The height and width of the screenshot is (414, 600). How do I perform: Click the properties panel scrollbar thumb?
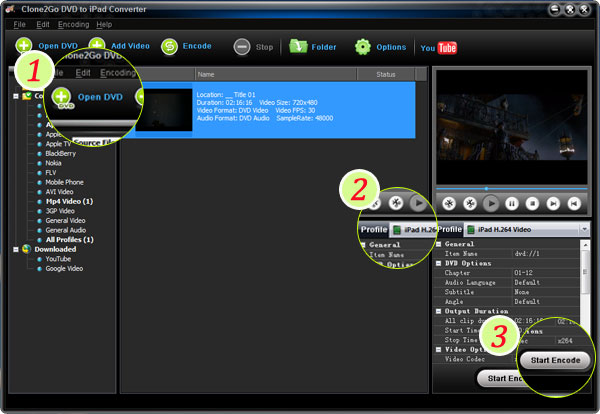point(585,272)
